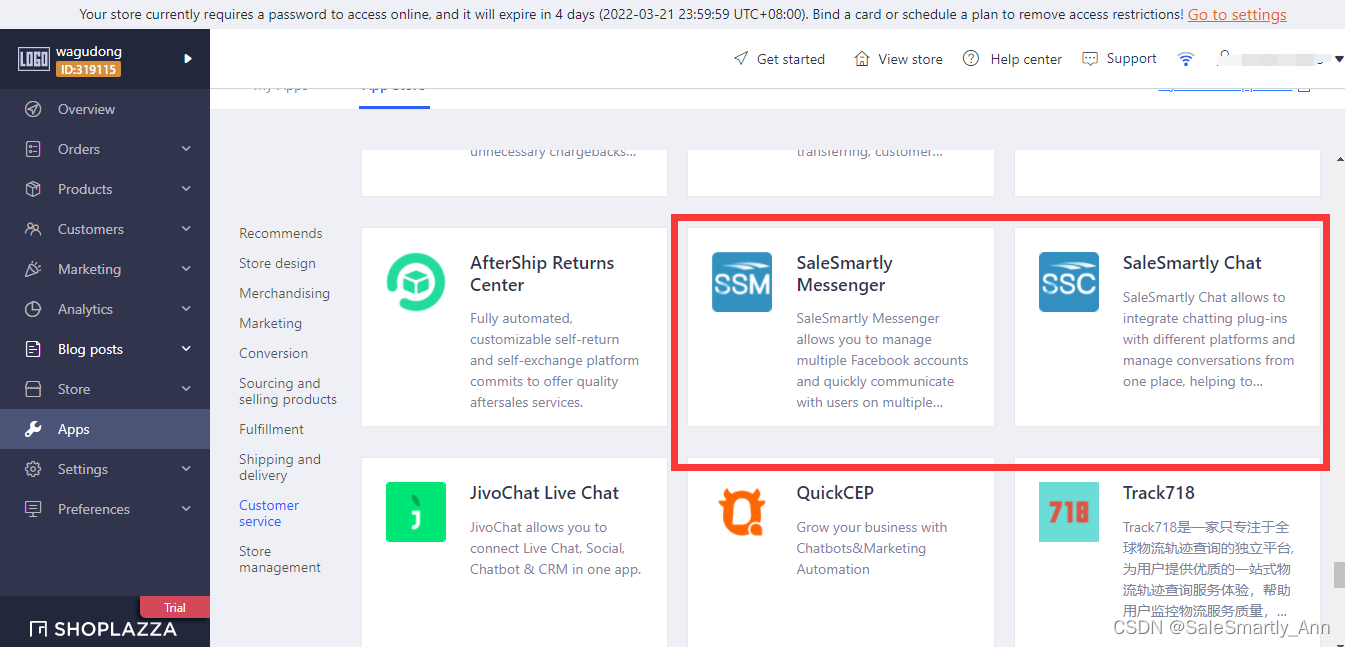1345x647 pixels.
Task: Click the Settings gear icon
Action: 33,469
